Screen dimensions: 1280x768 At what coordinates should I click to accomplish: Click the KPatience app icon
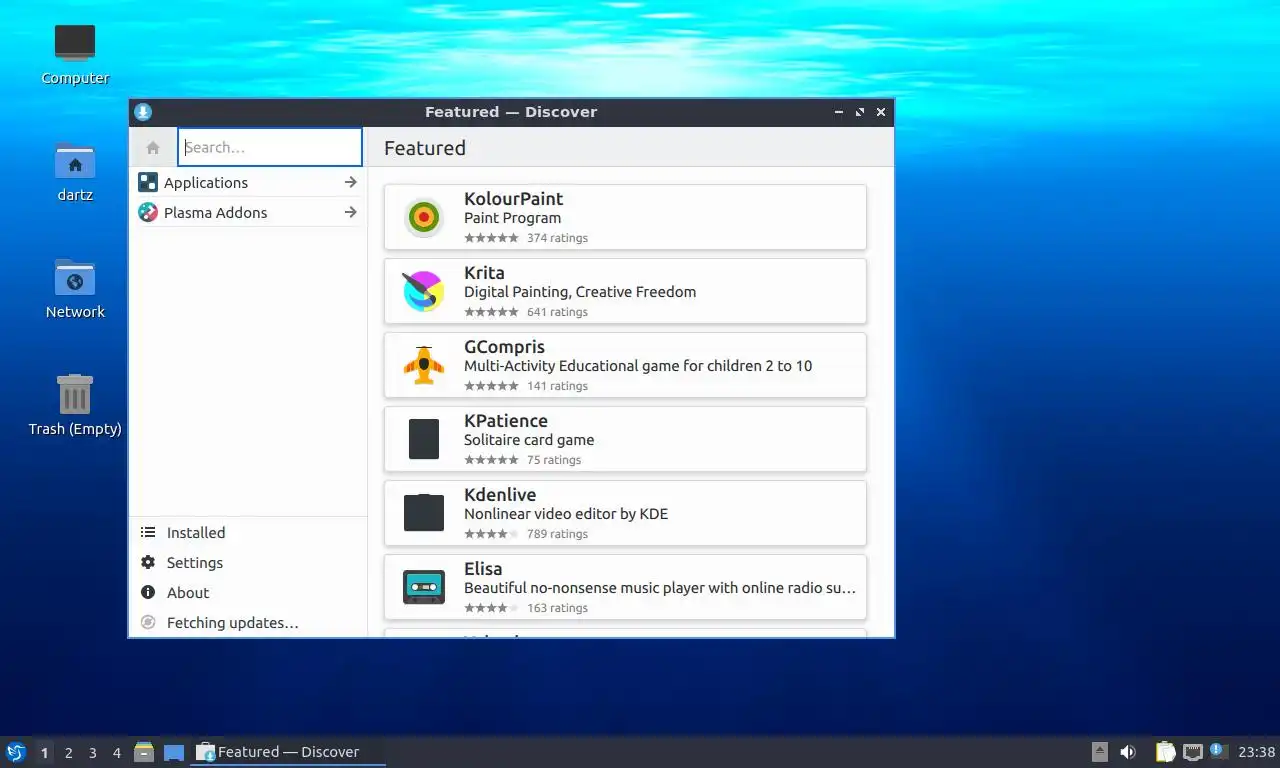[424, 439]
